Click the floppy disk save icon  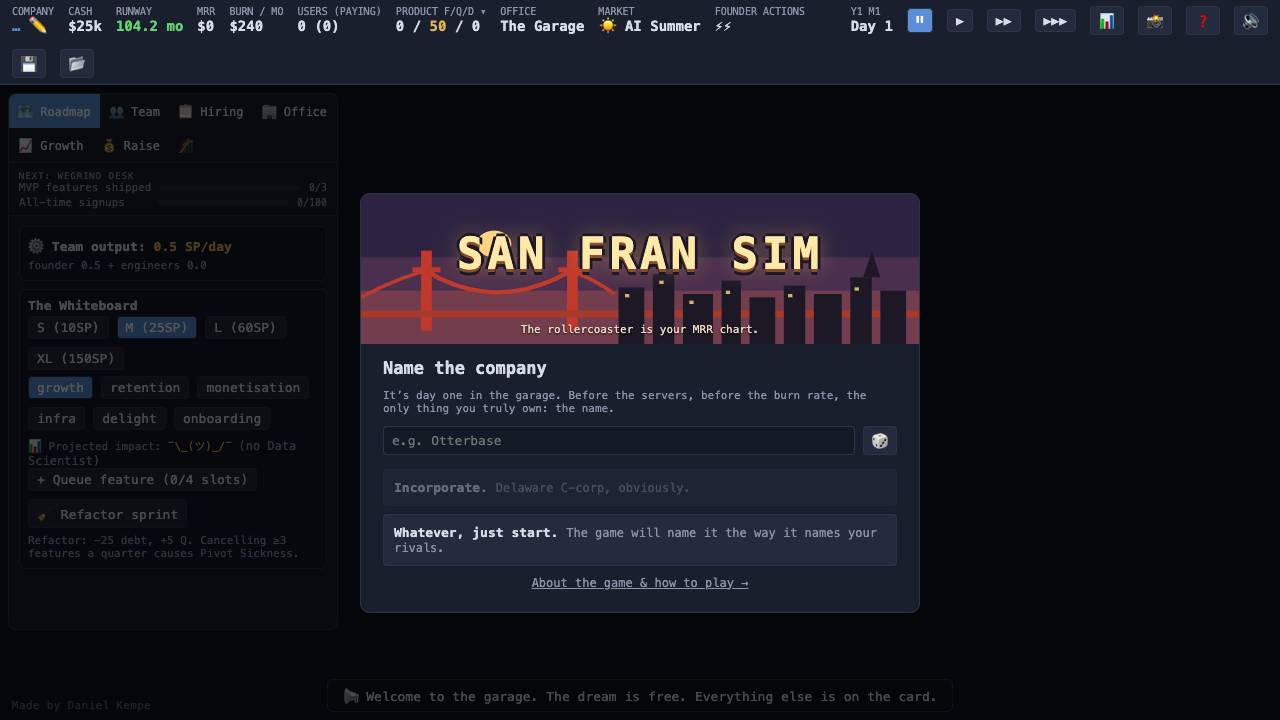click(29, 64)
